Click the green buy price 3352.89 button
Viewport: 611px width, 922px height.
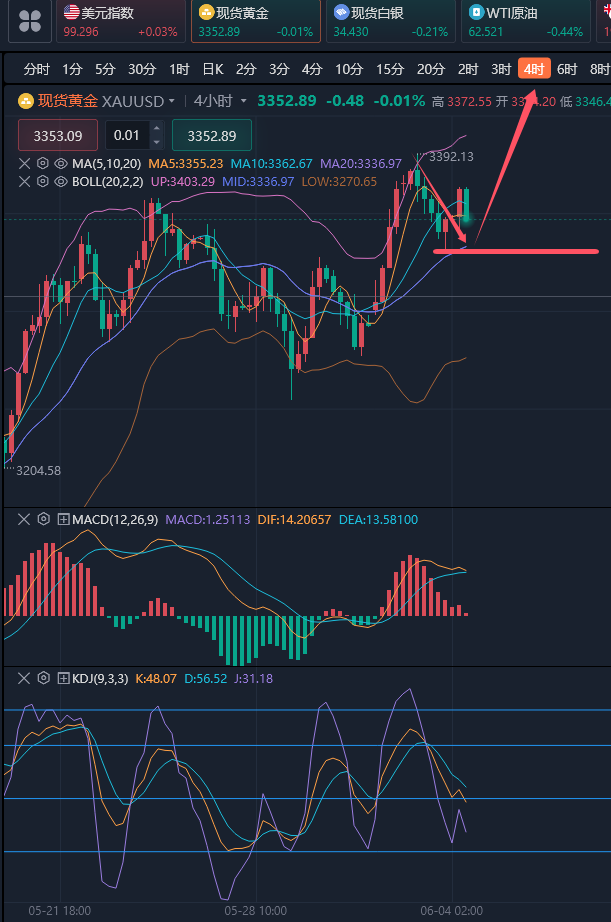pyautogui.click(x=211, y=135)
